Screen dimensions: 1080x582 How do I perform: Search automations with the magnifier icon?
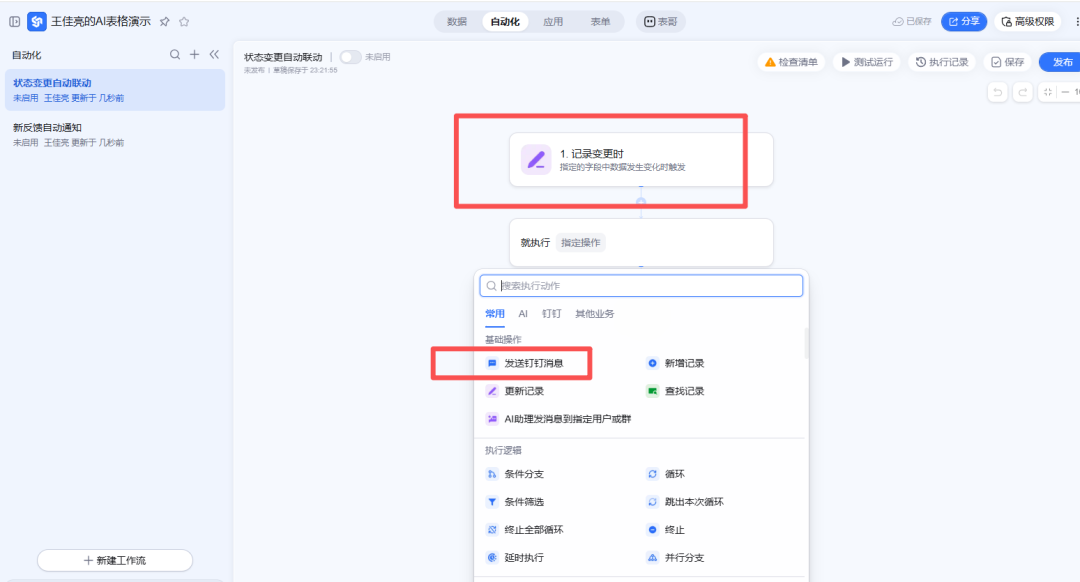(175, 54)
